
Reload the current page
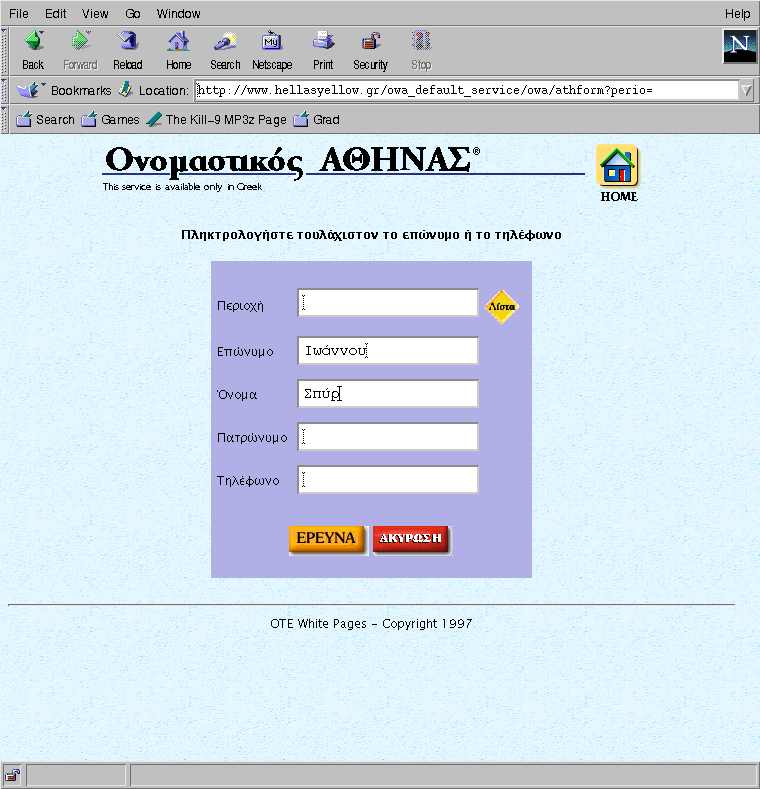pyautogui.click(x=128, y=41)
